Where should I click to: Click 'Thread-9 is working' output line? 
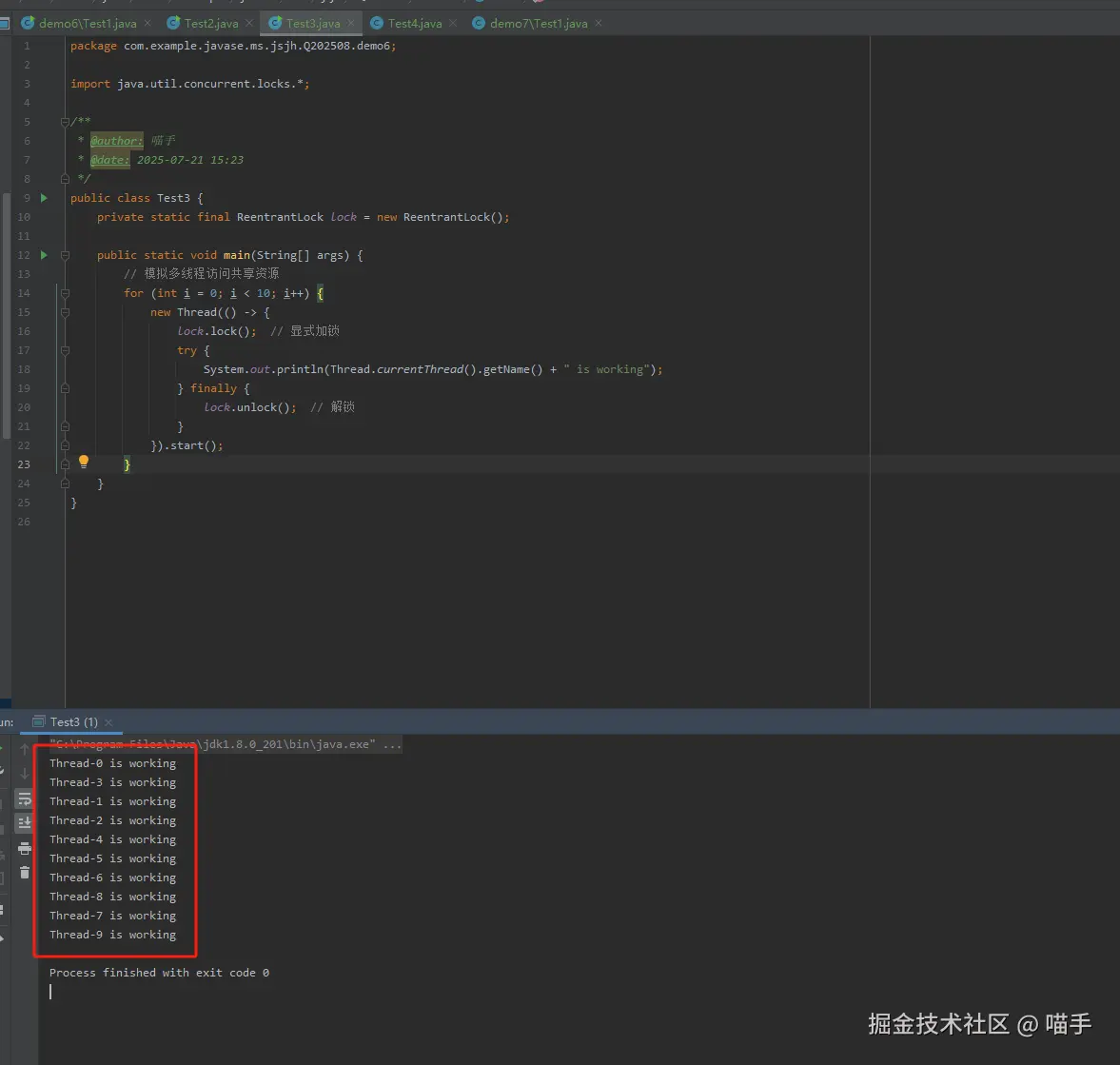(112, 935)
